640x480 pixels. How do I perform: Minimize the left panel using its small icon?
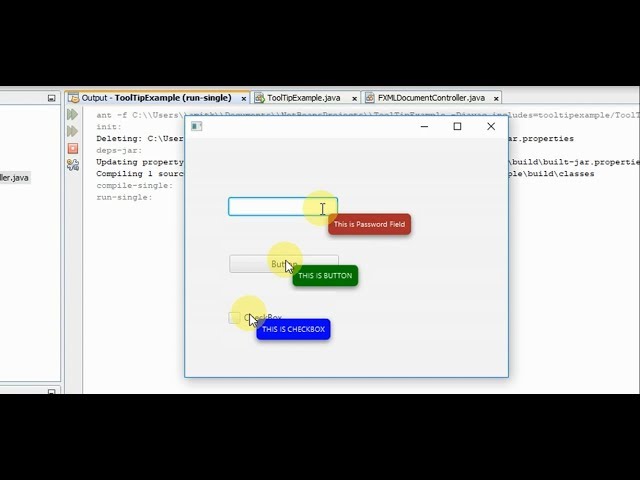[x=51, y=98]
